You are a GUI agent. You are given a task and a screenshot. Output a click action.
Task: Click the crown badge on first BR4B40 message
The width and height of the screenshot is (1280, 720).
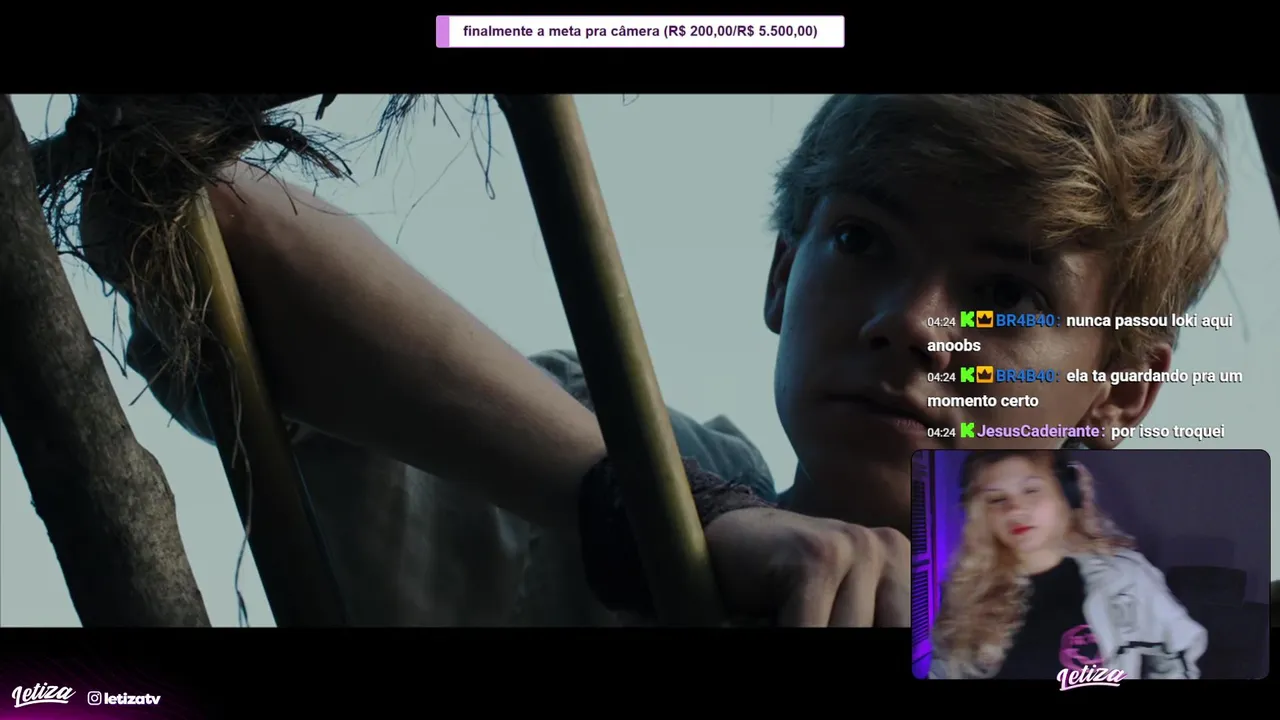tap(984, 320)
